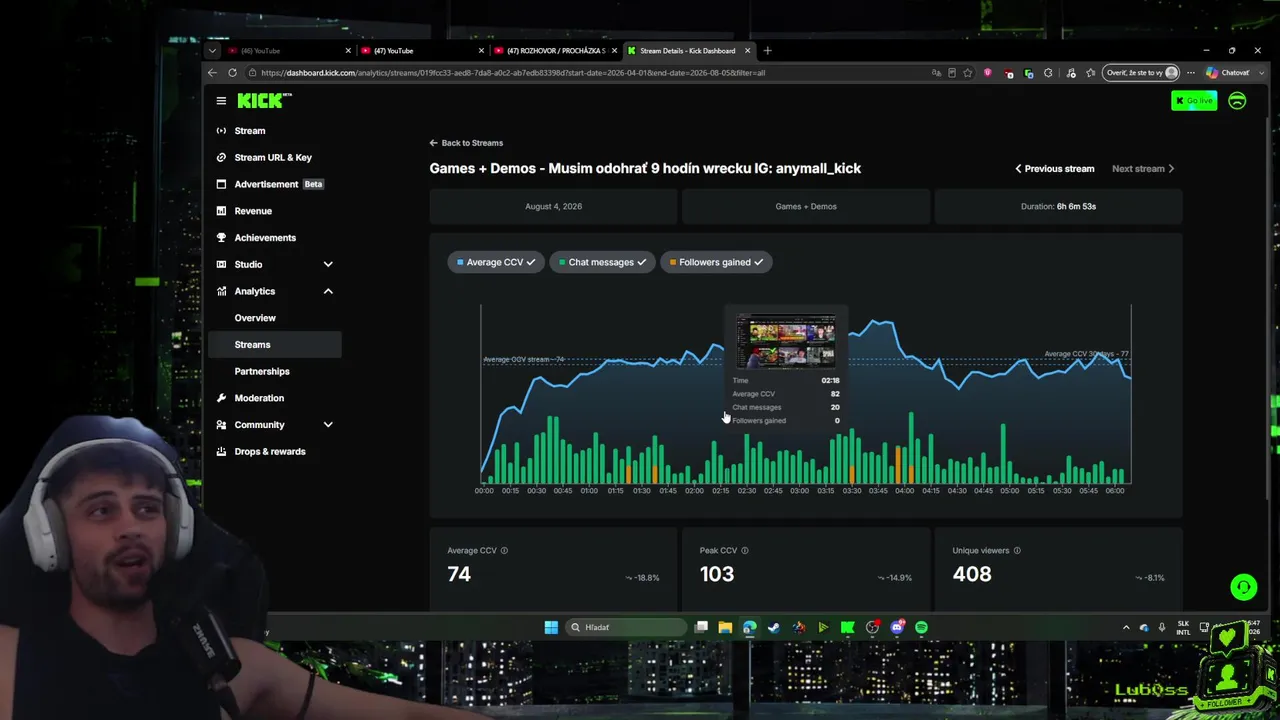The height and width of the screenshot is (720, 1280).
Task: Open a new browser tab
Action: 767,51
